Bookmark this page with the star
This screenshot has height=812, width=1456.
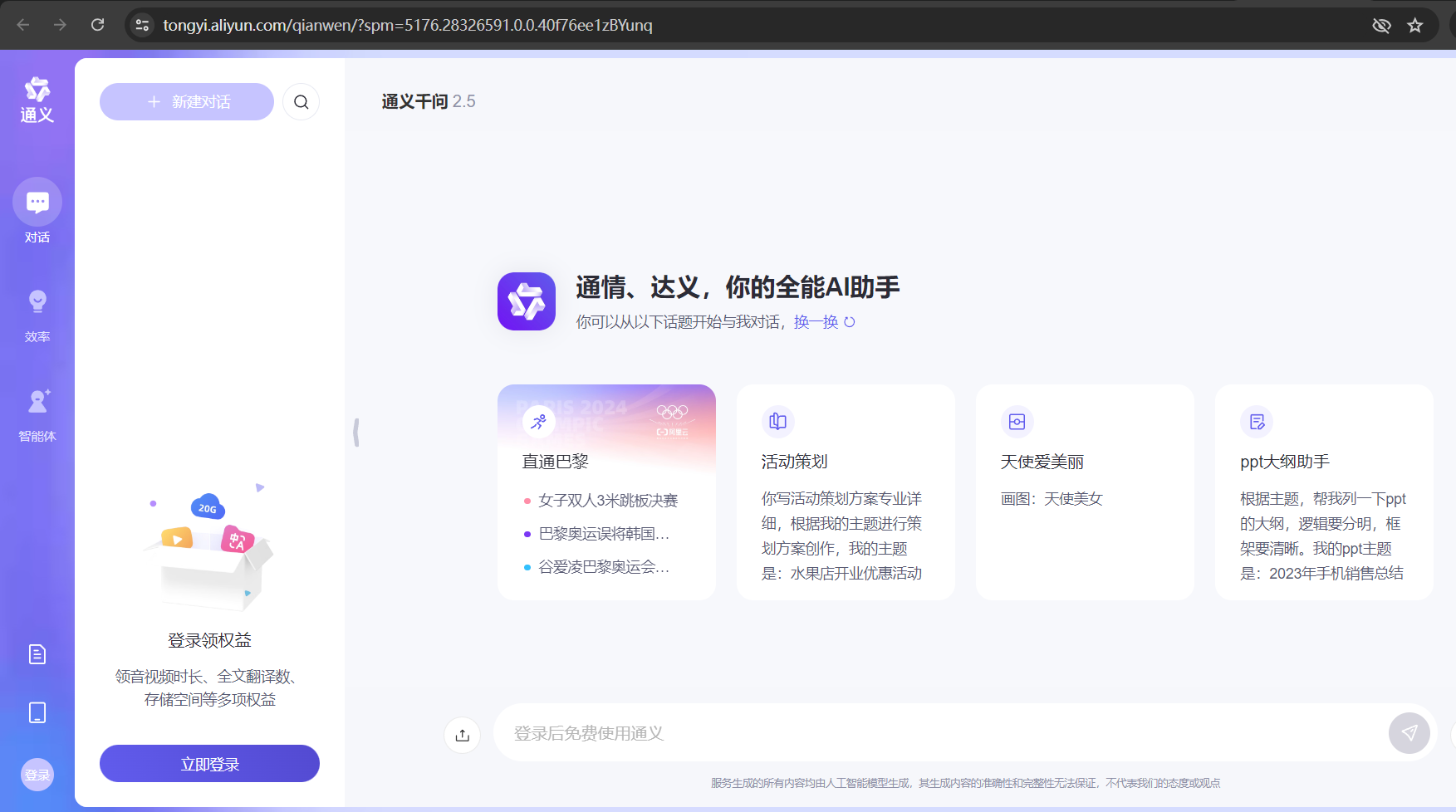(1415, 26)
